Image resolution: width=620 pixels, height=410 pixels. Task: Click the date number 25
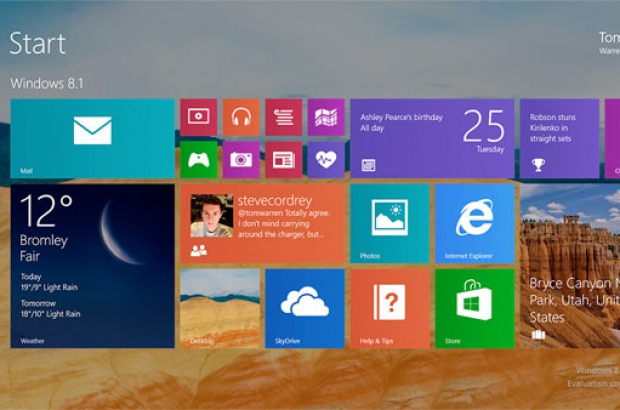[x=484, y=126]
